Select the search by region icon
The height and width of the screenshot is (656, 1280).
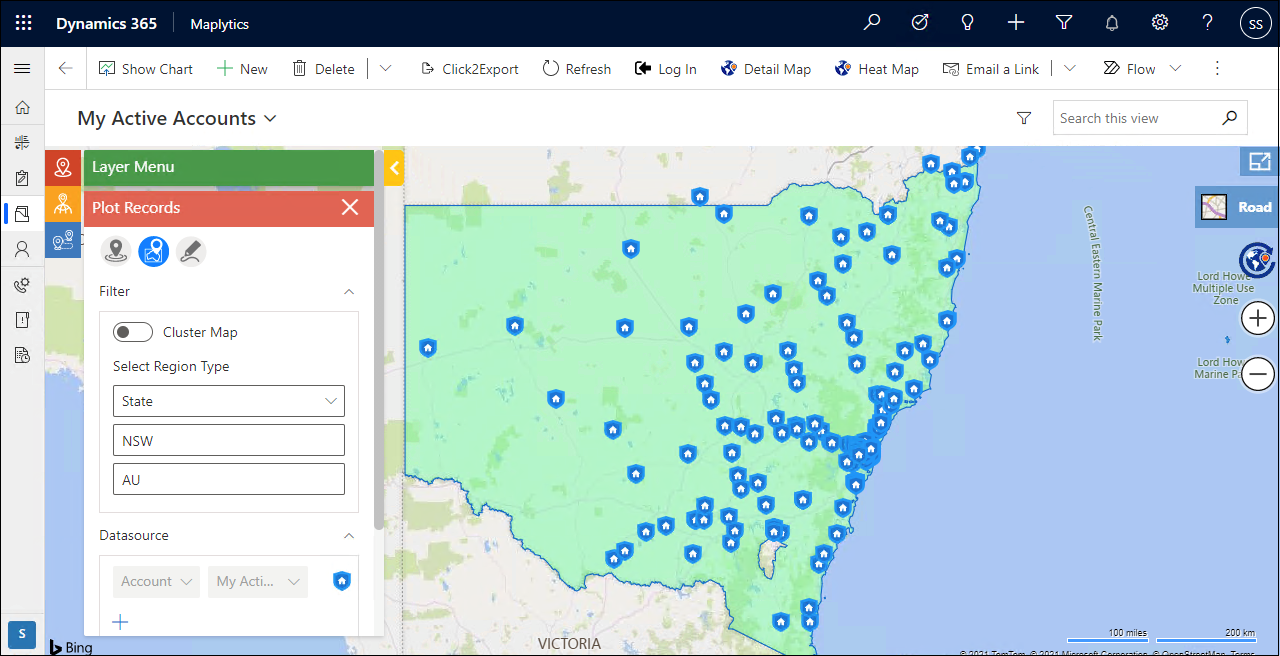pos(153,252)
